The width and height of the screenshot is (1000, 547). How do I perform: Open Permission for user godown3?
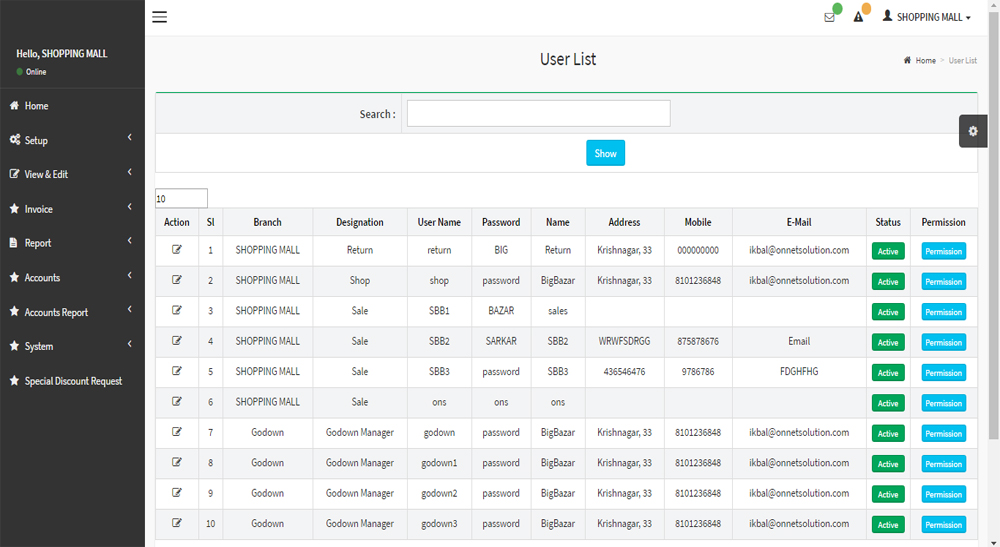click(943, 525)
